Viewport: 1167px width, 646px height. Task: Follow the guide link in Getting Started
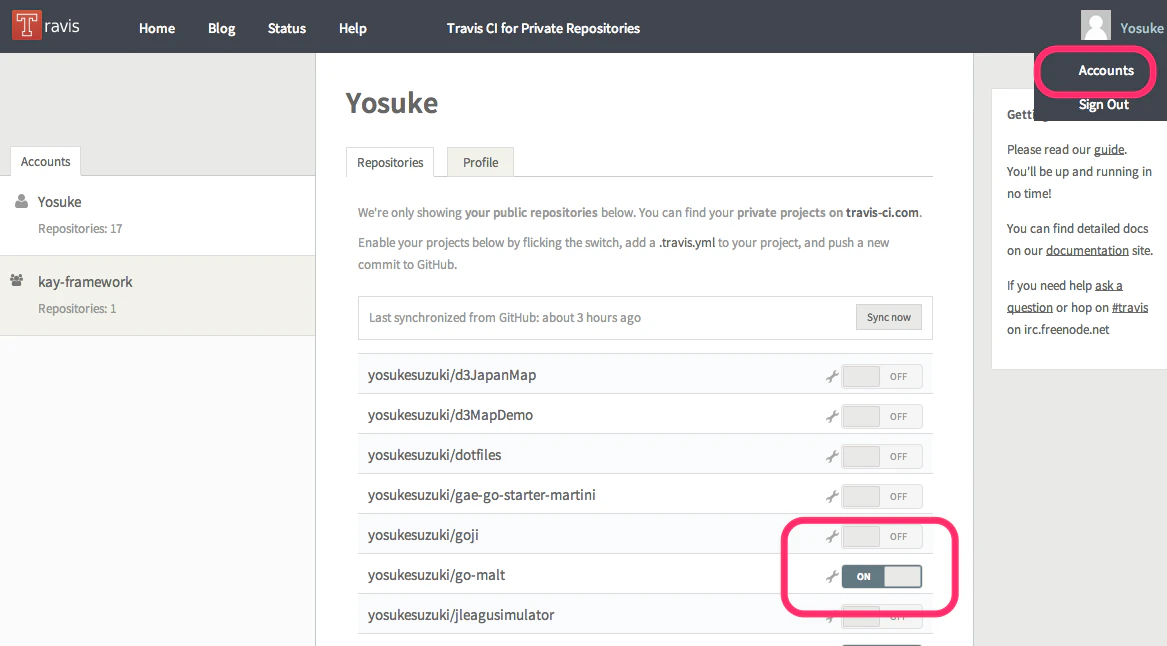pos(1109,150)
